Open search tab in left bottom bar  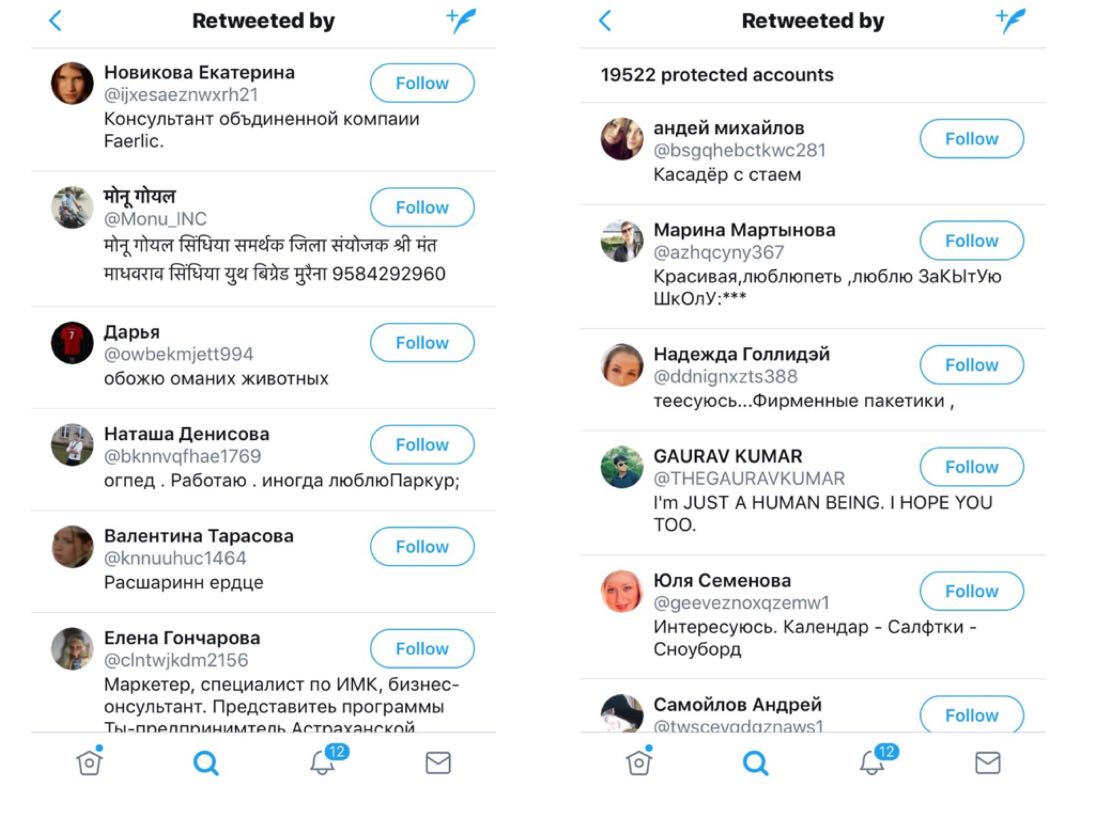click(206, 763)
